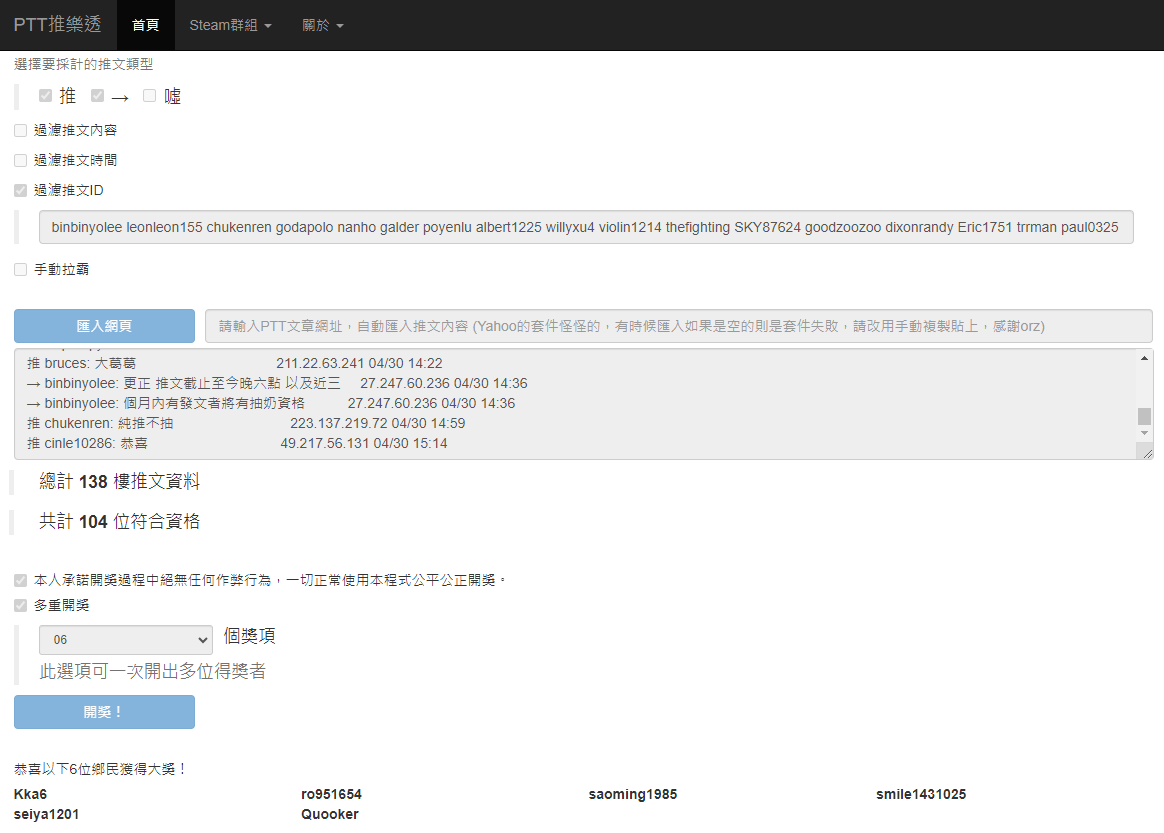Go to the 首頁 tab
Screen dimensions: 1164x833
146,25
